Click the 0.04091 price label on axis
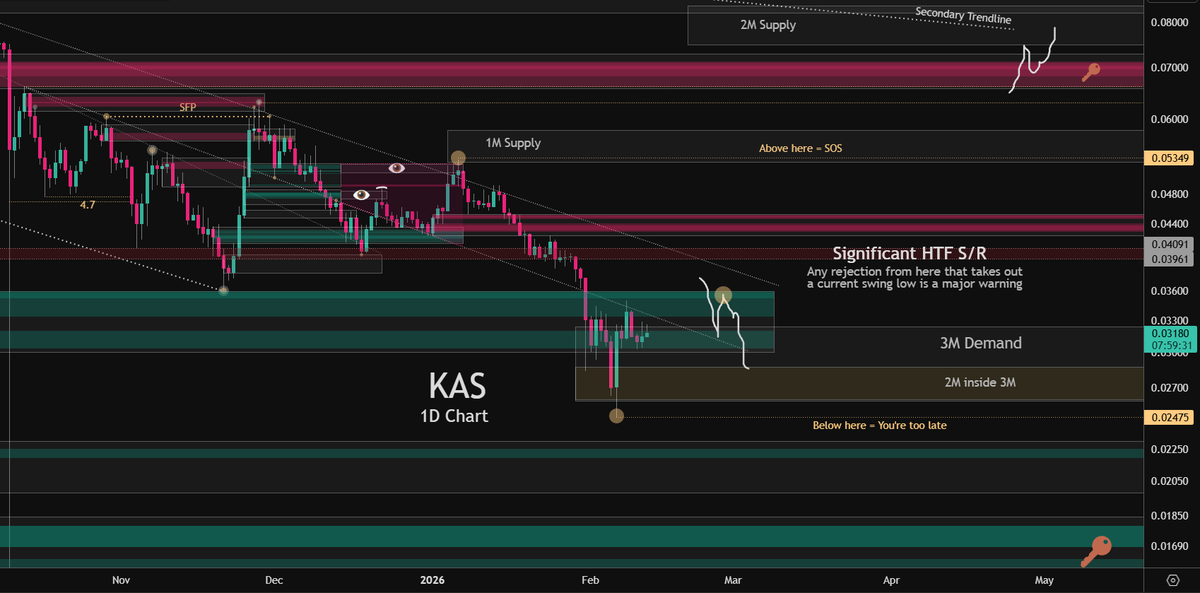This screenshot has height=593, width=1200. pyautogui.click(x=1168, y=243)
